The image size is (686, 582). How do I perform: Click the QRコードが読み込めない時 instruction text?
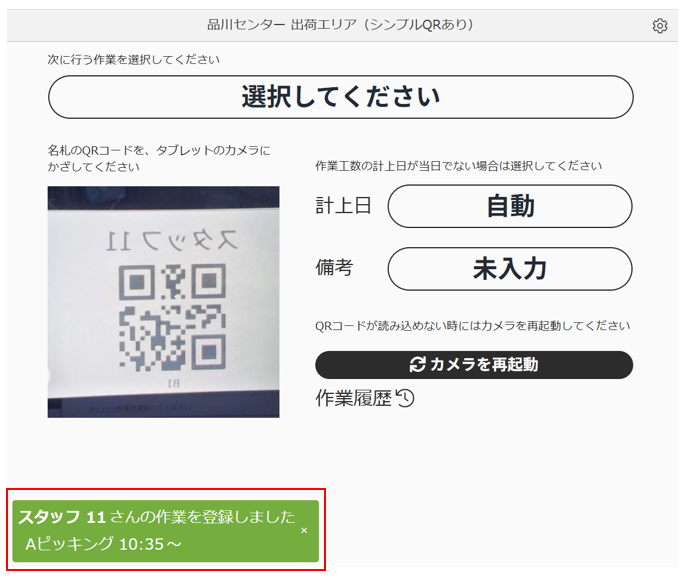tap(472, 326)
